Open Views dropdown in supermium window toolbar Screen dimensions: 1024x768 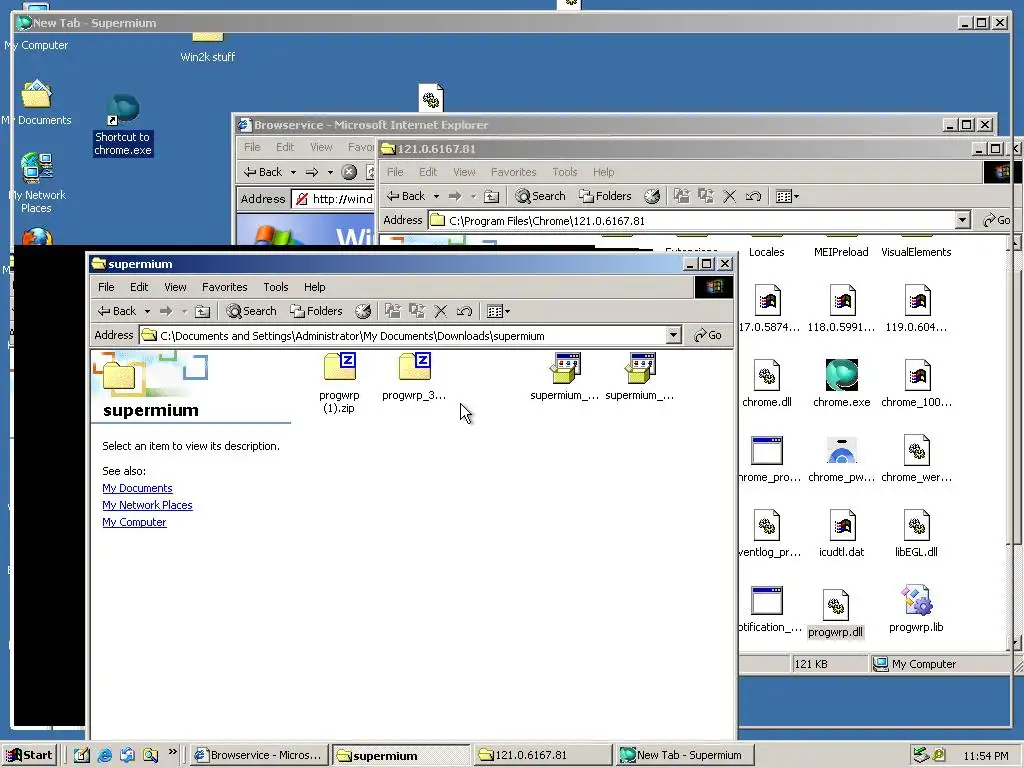pos(498,311)
